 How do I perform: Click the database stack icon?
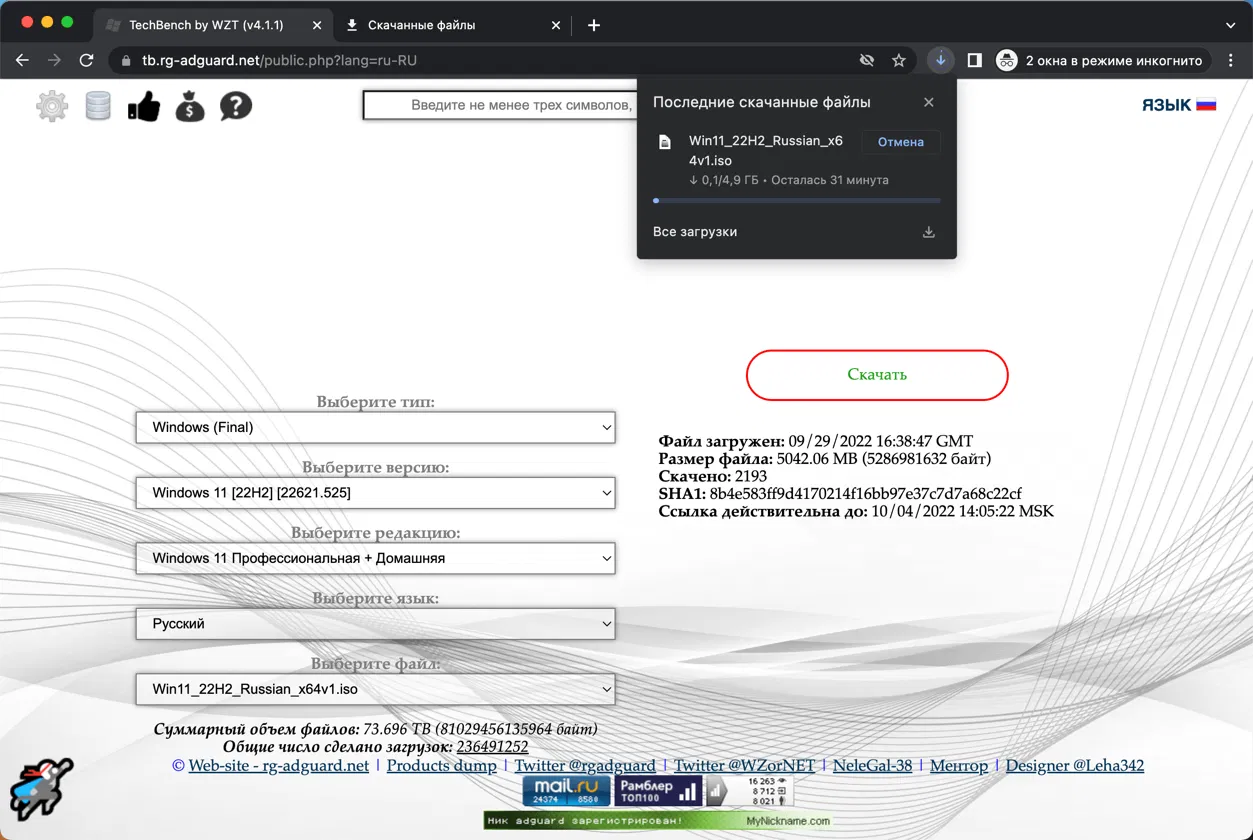pyautogui.click(x=98, y=105)
